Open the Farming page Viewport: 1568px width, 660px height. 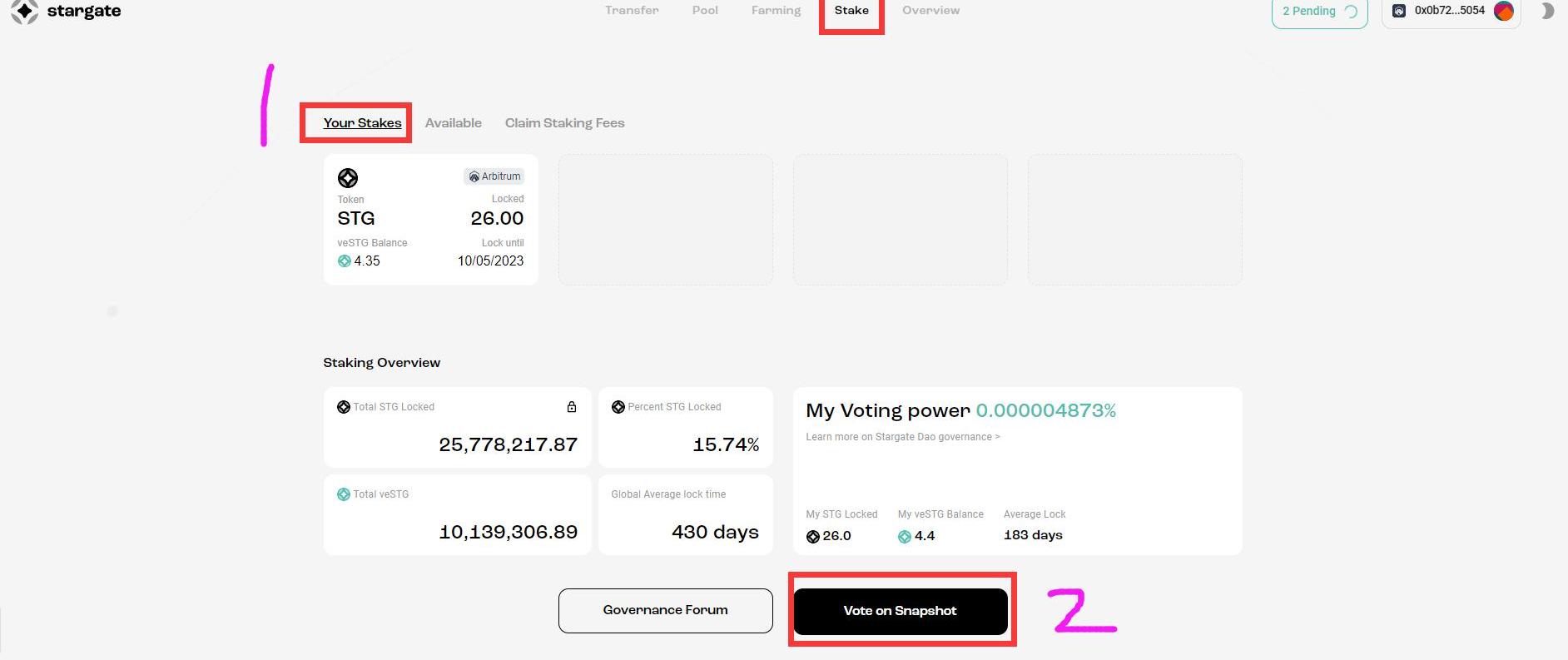coord(776,11)
